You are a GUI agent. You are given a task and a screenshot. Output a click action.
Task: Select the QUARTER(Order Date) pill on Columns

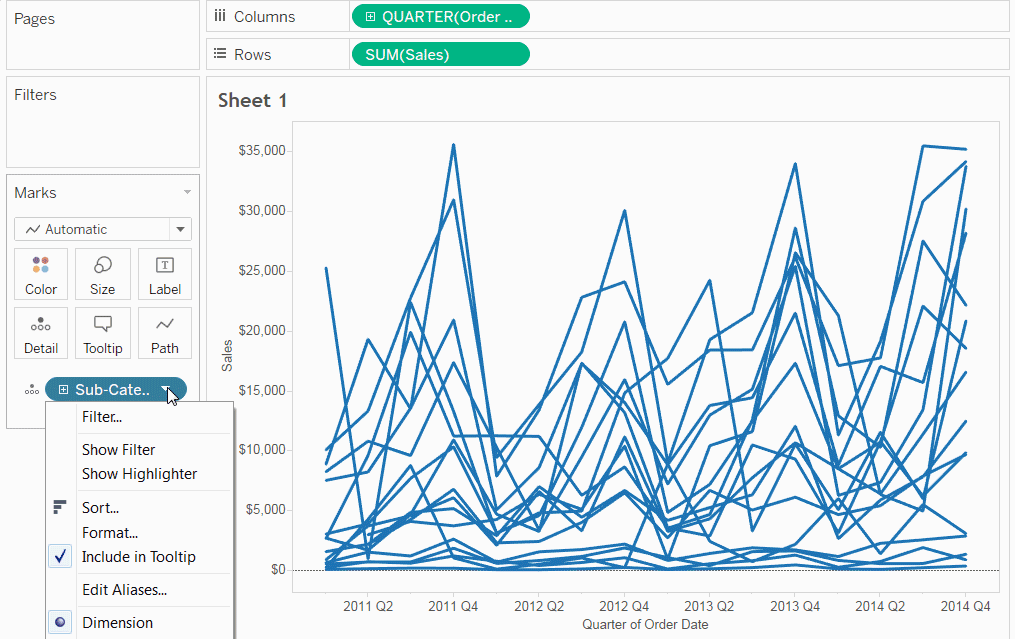click(x=441, y=17)
